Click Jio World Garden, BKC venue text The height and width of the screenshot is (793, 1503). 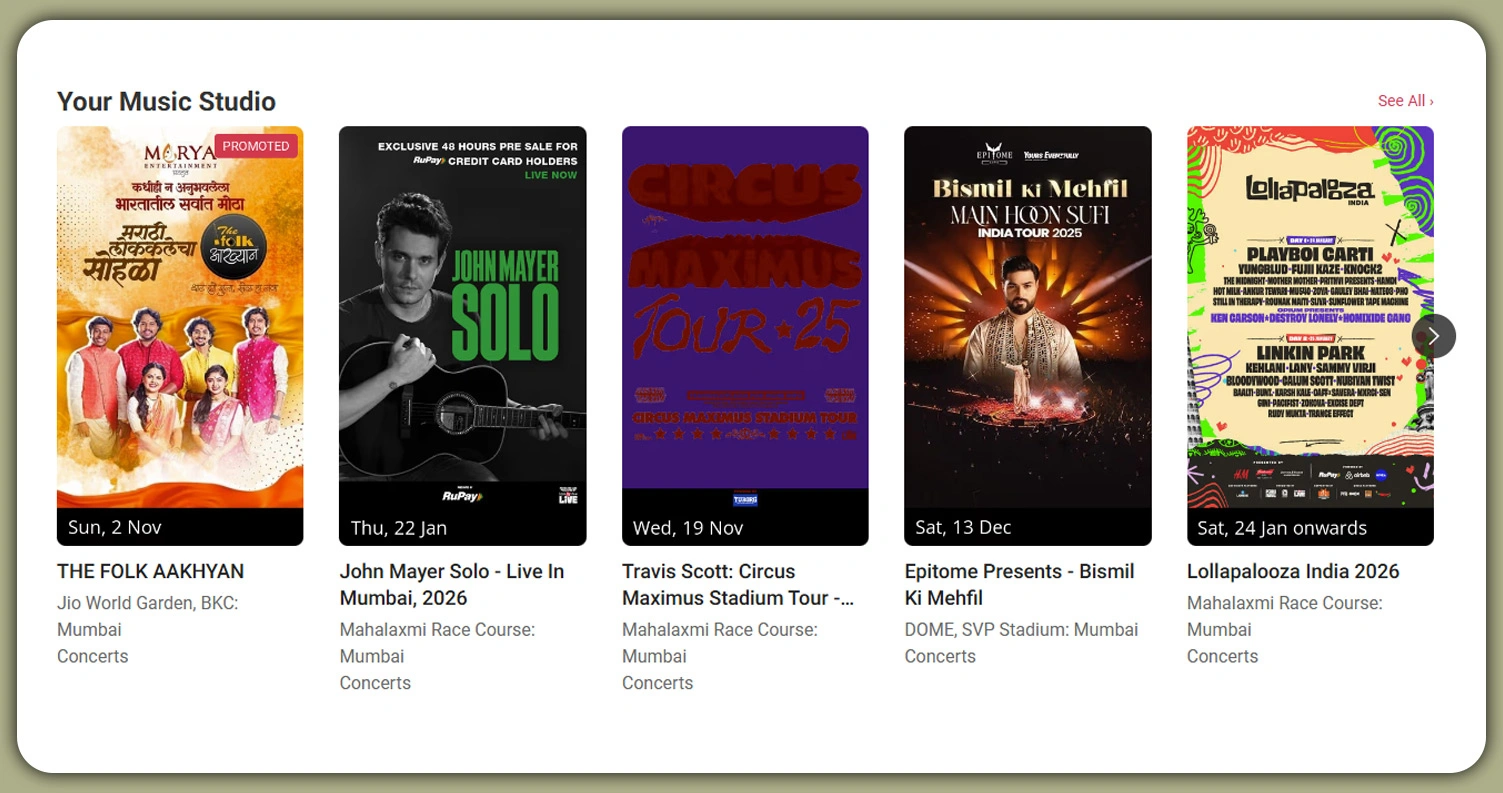147,616
